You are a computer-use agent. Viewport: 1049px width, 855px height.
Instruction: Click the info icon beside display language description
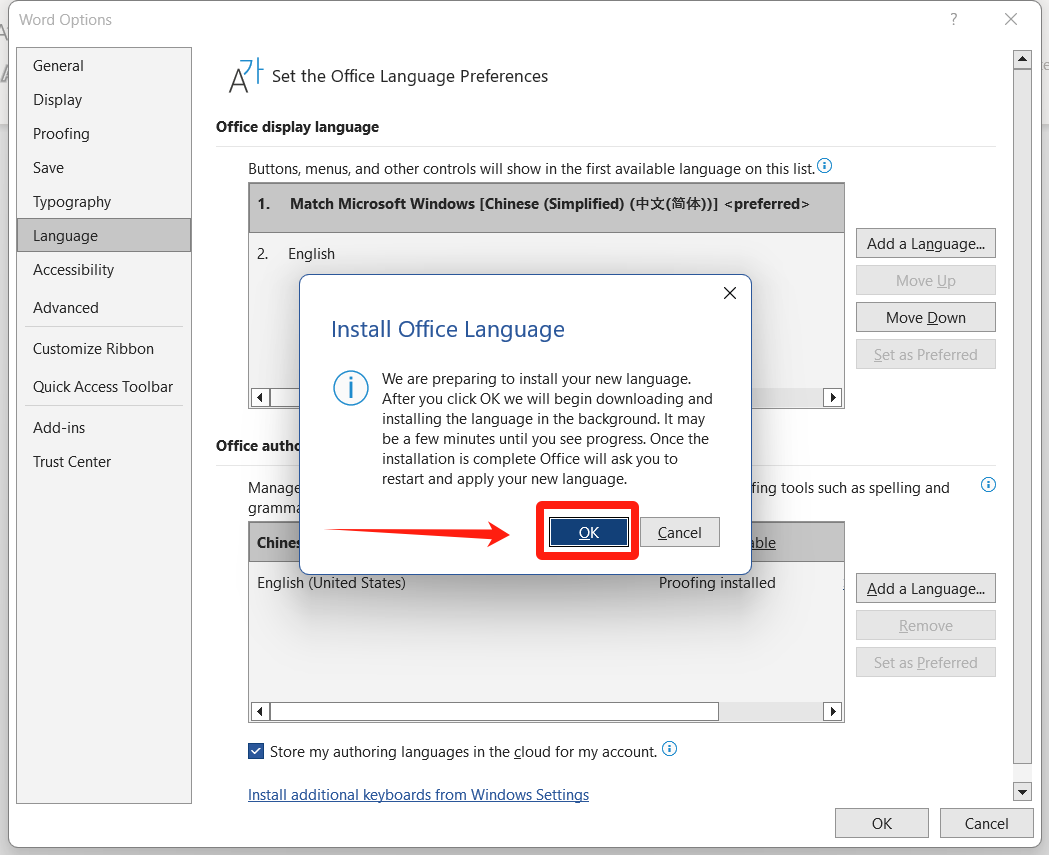pyautogui.click(x=824, y=166)
